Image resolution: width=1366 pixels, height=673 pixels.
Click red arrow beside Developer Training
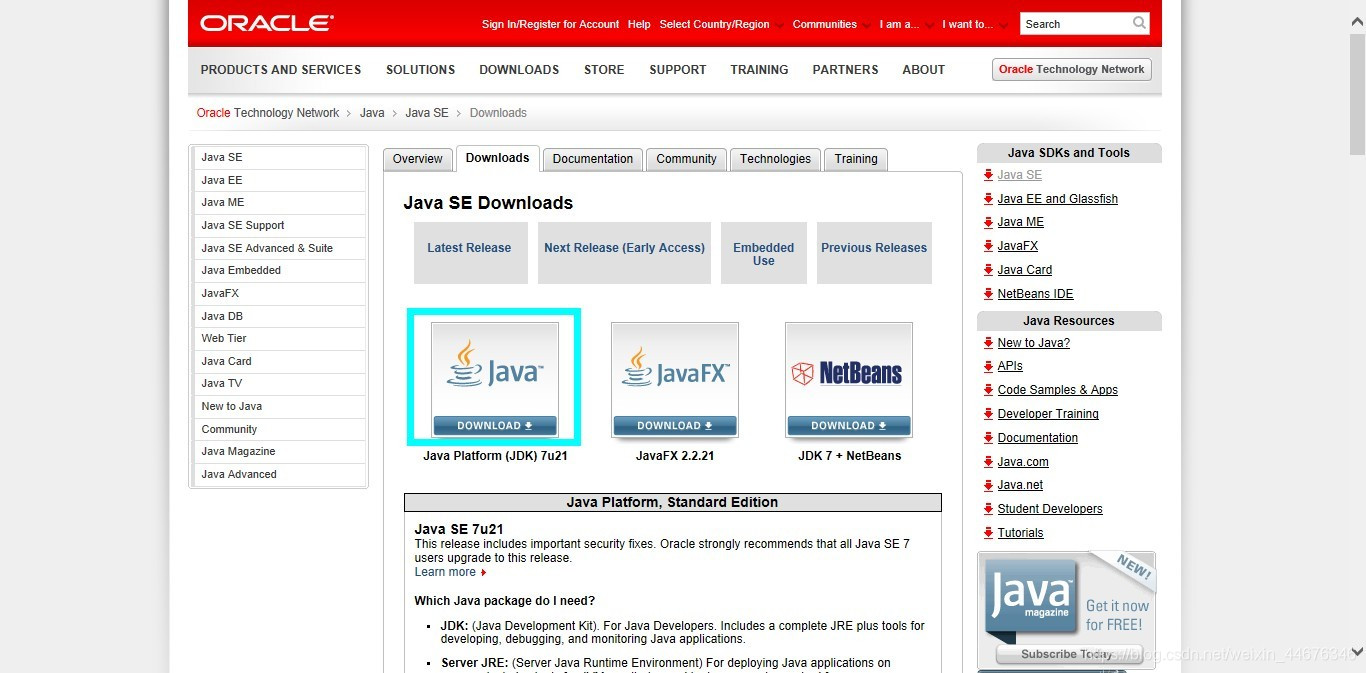coord(988,414)
